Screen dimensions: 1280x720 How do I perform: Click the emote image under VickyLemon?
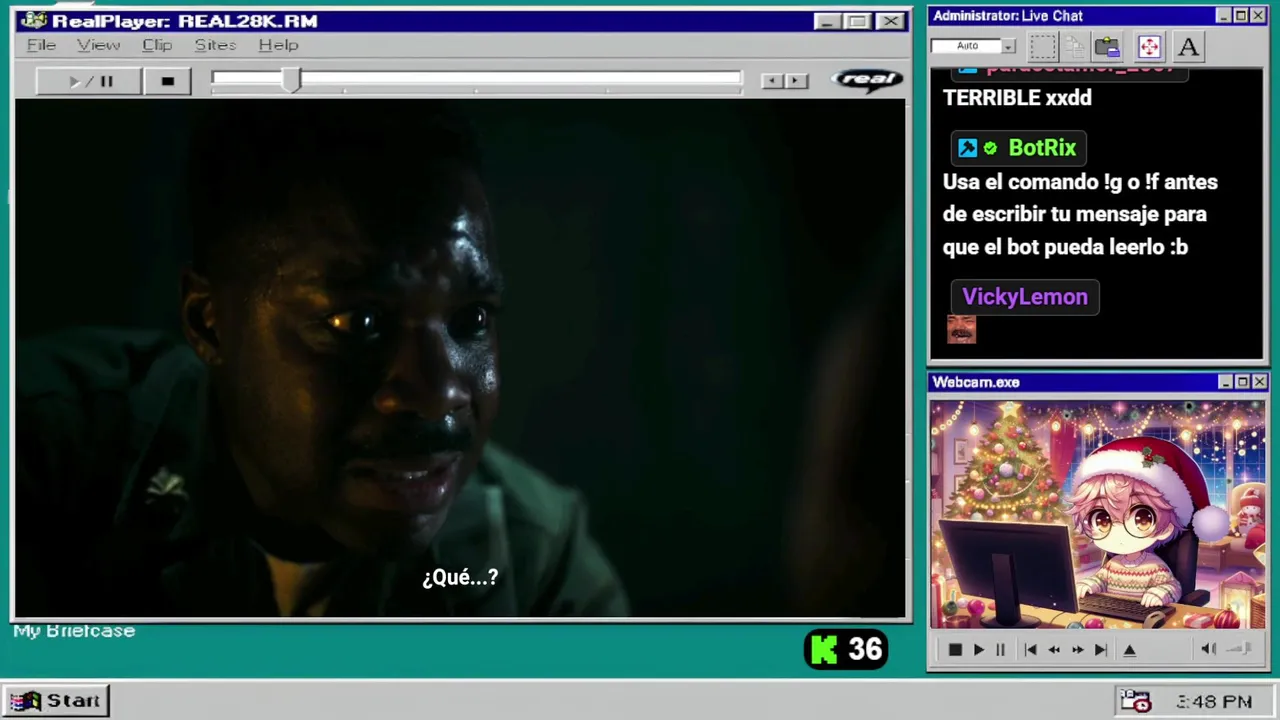coord(961,329)
